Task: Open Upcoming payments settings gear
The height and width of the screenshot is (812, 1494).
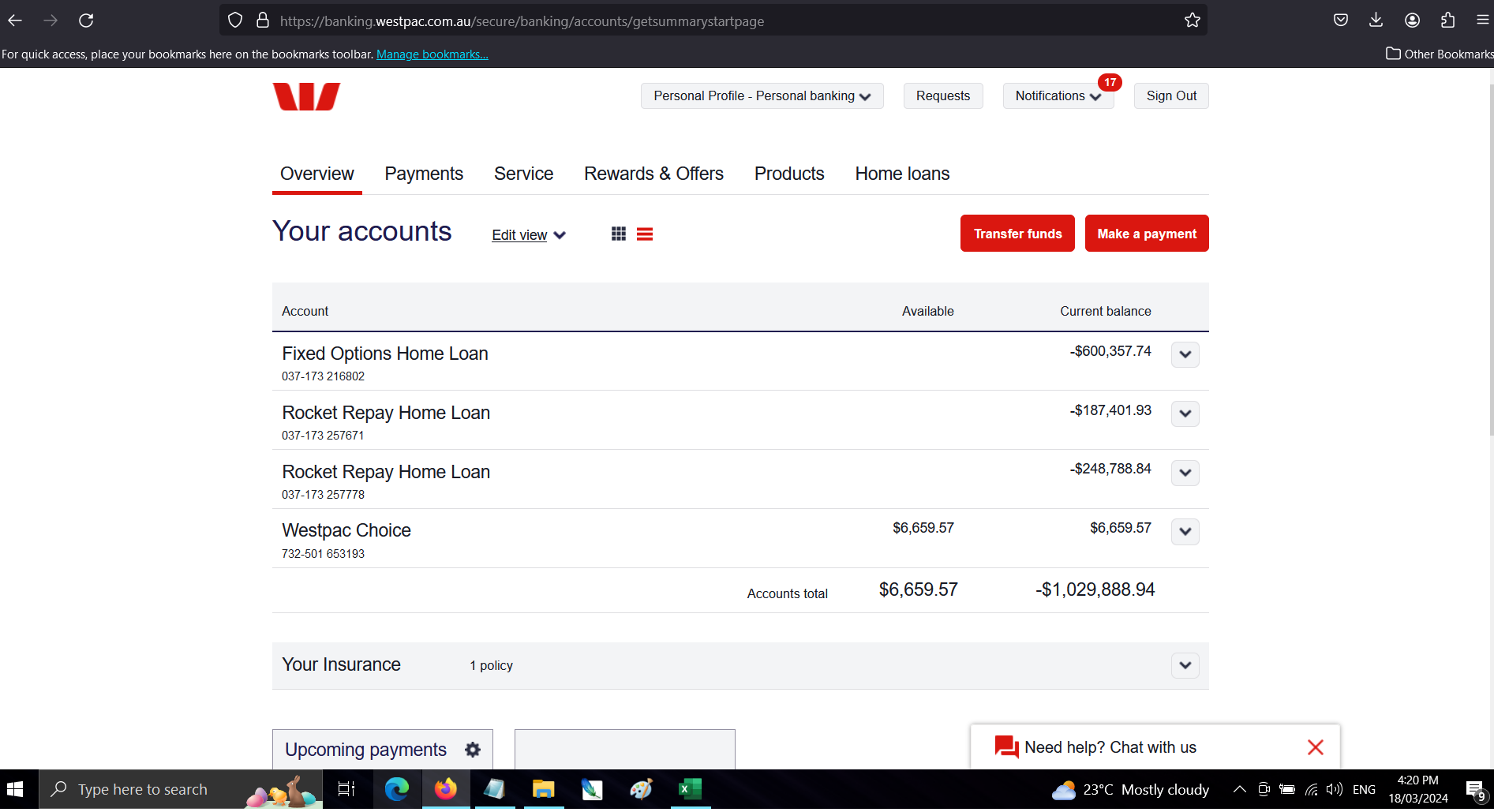Action: coord(473,750)
